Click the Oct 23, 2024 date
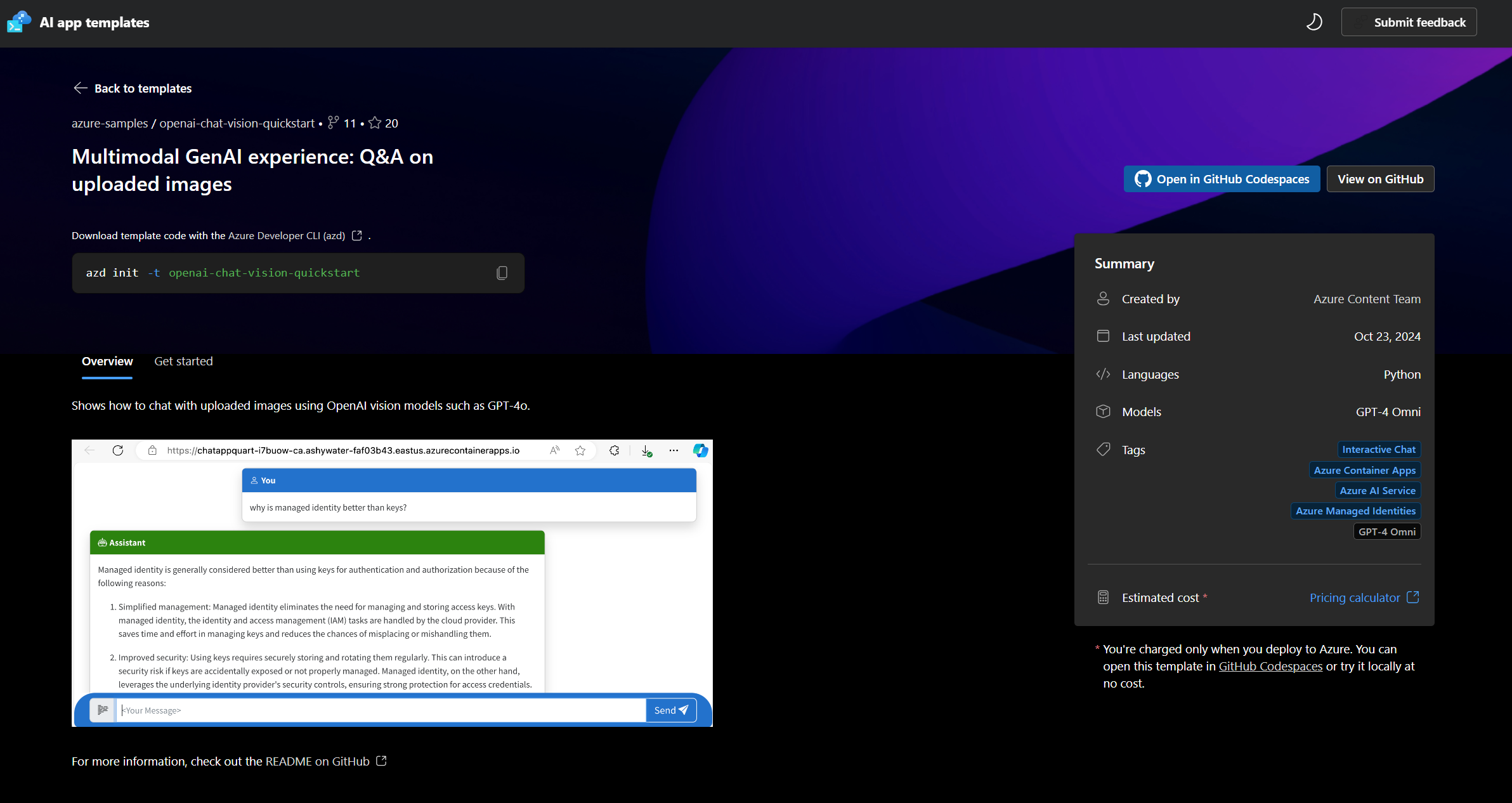The width and height of the screenshot is (1512, 803). coord(1387,336)
